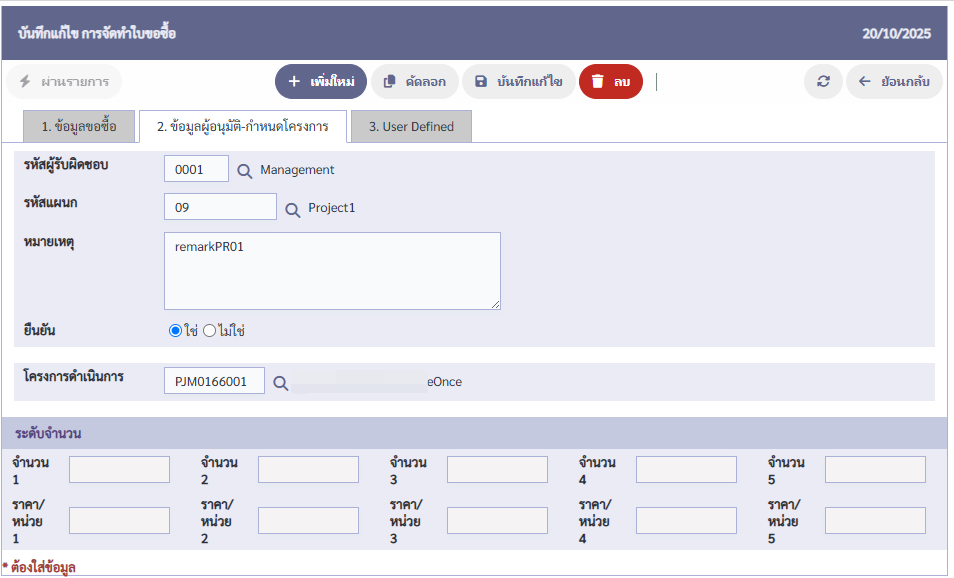Click the refresh icon button
The width and height of the screenshot is (954, 578).
[823, 81]
